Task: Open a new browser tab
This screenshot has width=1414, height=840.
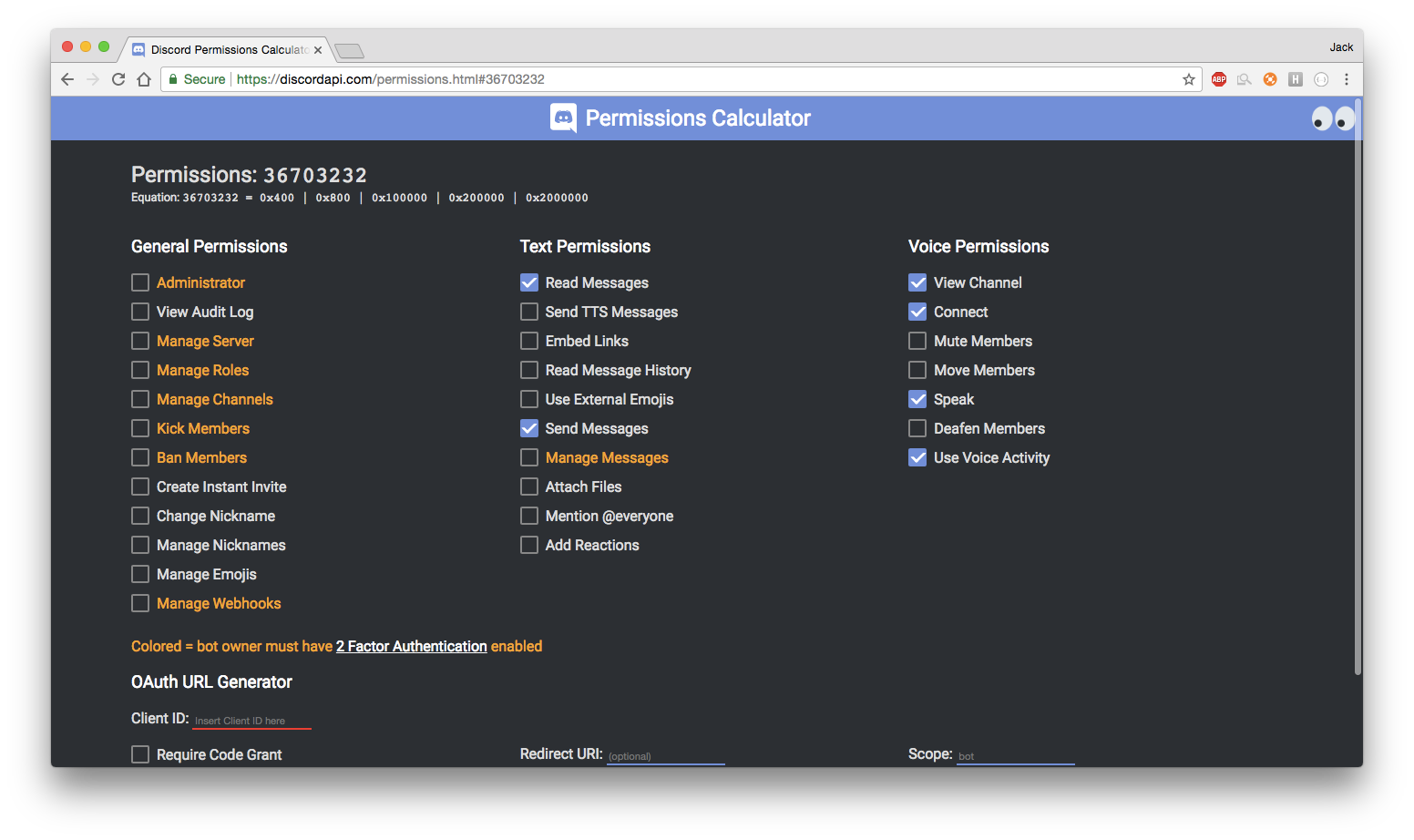Action: click(349, 51)
